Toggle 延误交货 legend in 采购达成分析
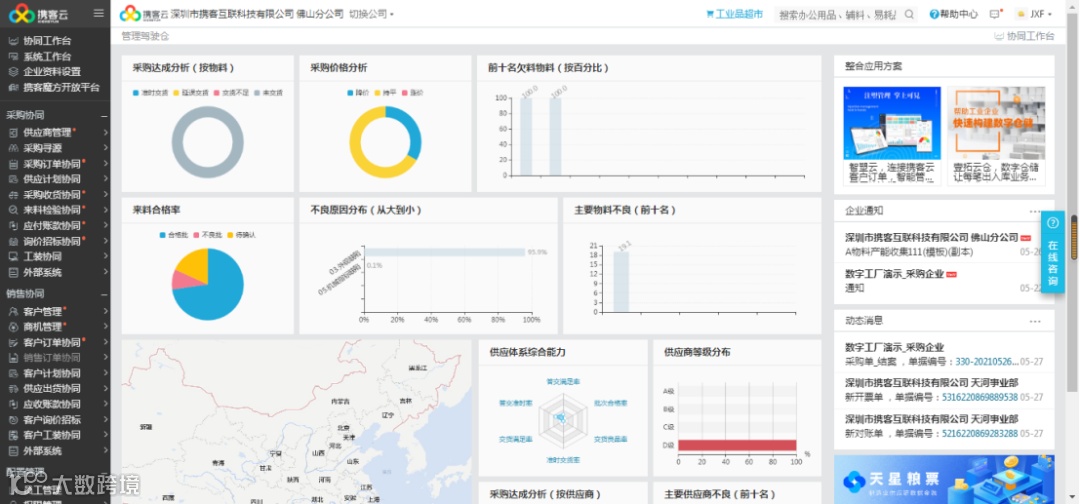The width and height of the screenshot is (1080, 504). (x=191, y=92)
